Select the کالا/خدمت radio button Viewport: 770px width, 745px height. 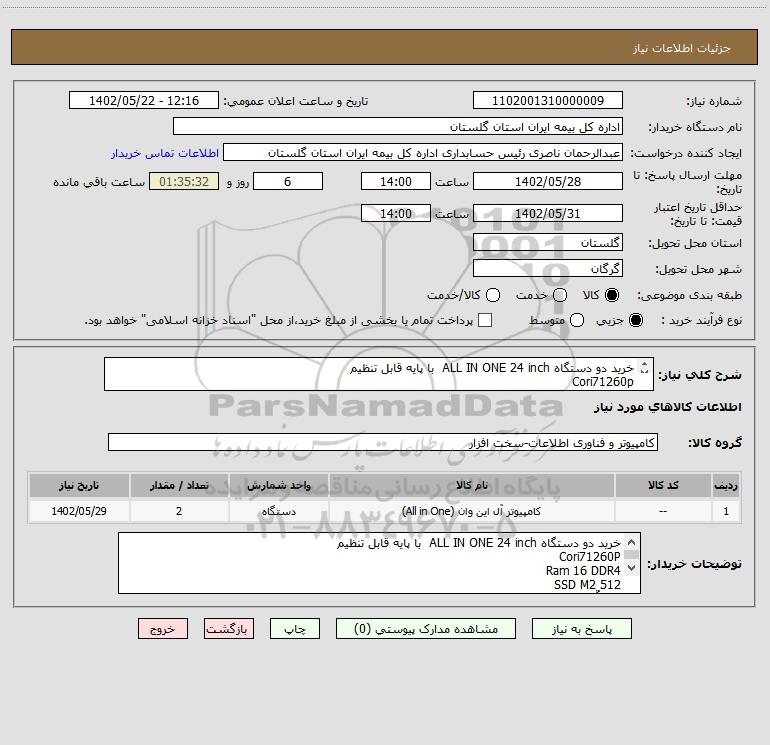(x=493, y=295)
